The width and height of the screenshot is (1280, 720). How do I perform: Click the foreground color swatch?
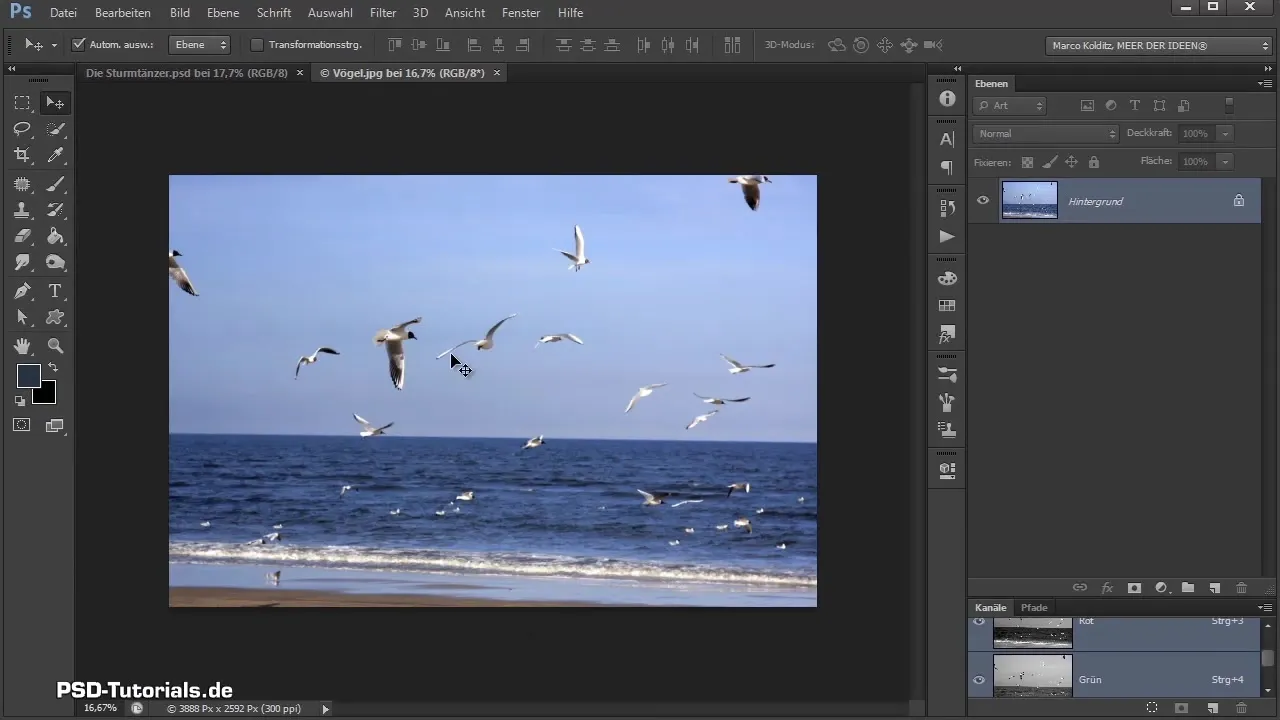click(28, 375)
